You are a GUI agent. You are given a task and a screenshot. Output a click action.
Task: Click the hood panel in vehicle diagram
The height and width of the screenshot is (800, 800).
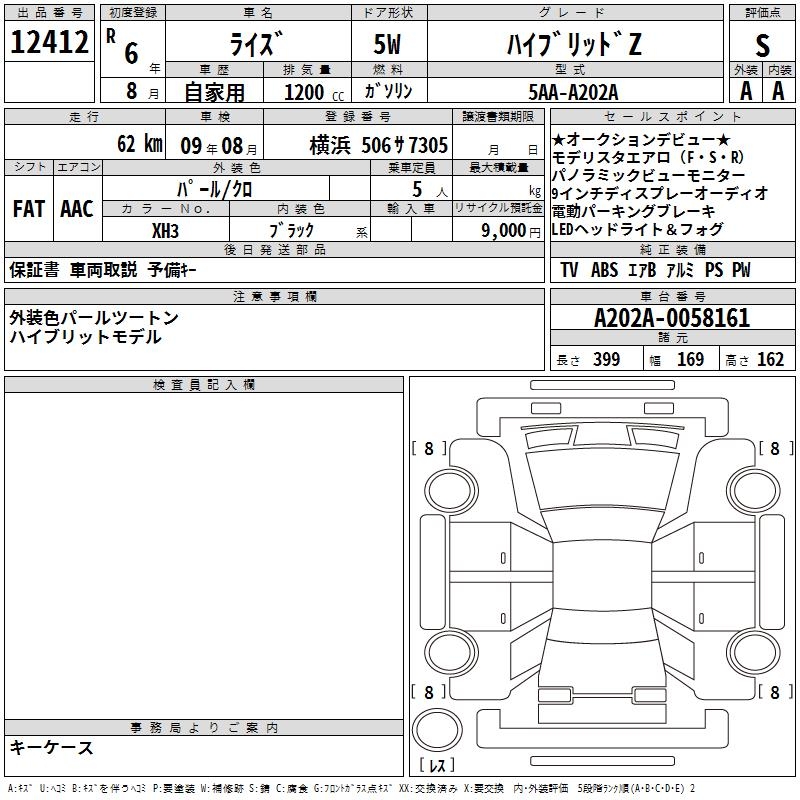[603, 480]
